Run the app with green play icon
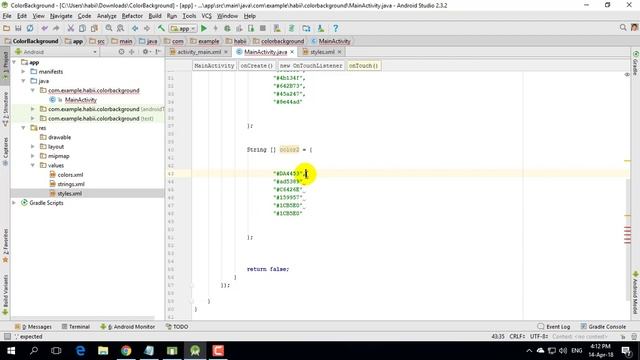This screenshot has height=360, width=640. [x=204, y=29]
